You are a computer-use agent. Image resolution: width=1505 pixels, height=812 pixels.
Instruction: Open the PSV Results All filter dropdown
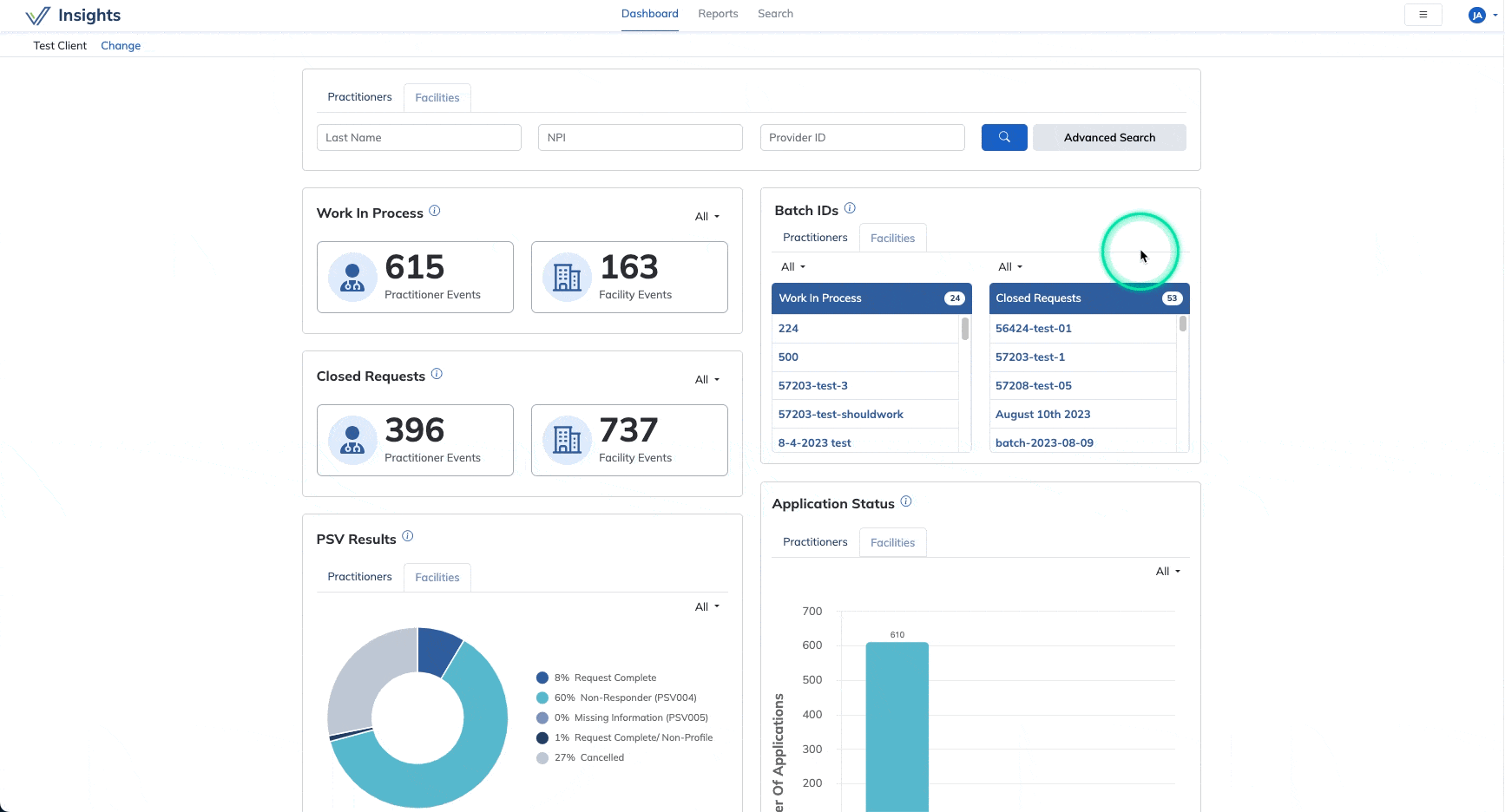pyautogui.click(x=706, y=607)
